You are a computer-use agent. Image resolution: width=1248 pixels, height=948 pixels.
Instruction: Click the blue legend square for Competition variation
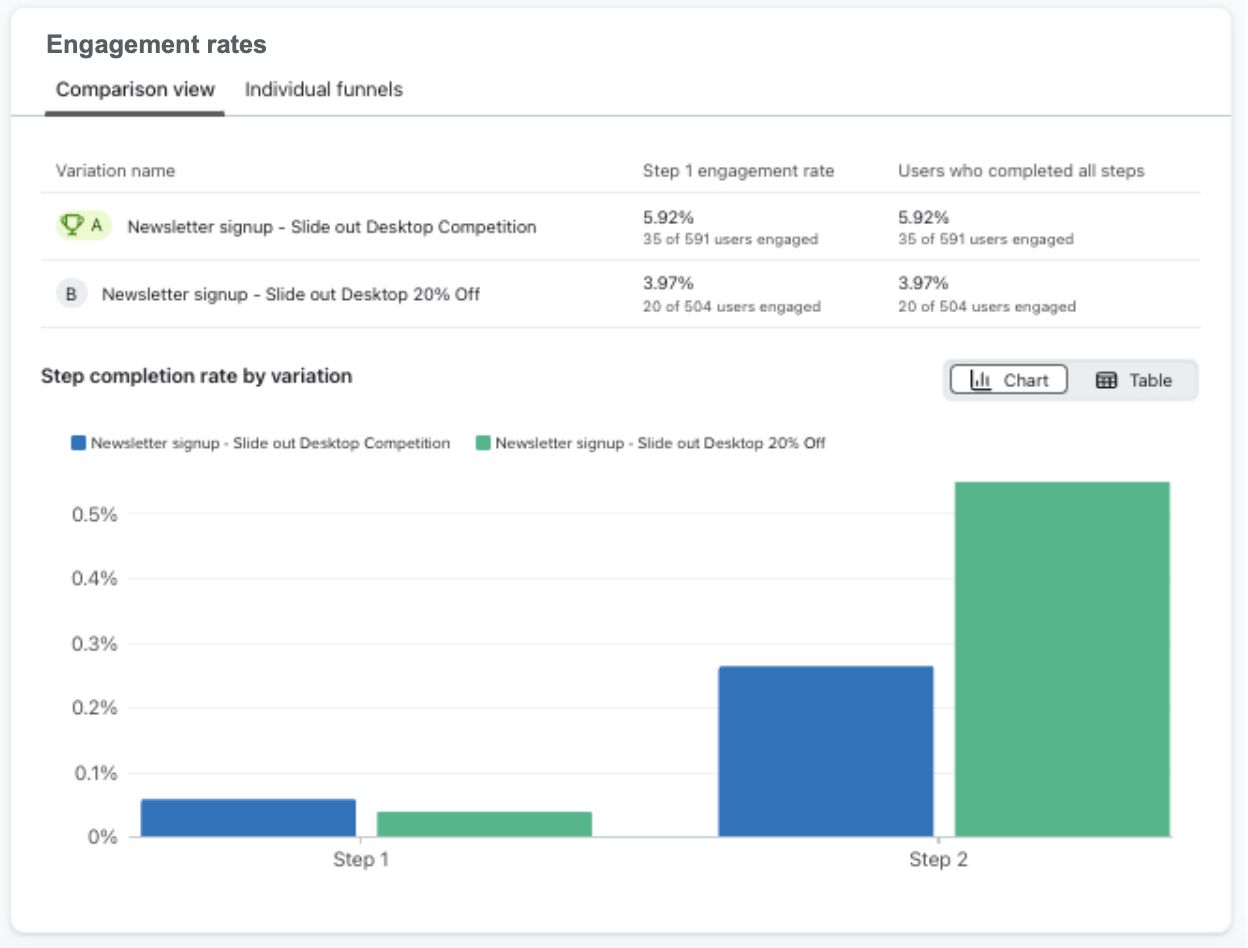coord(77,441)
